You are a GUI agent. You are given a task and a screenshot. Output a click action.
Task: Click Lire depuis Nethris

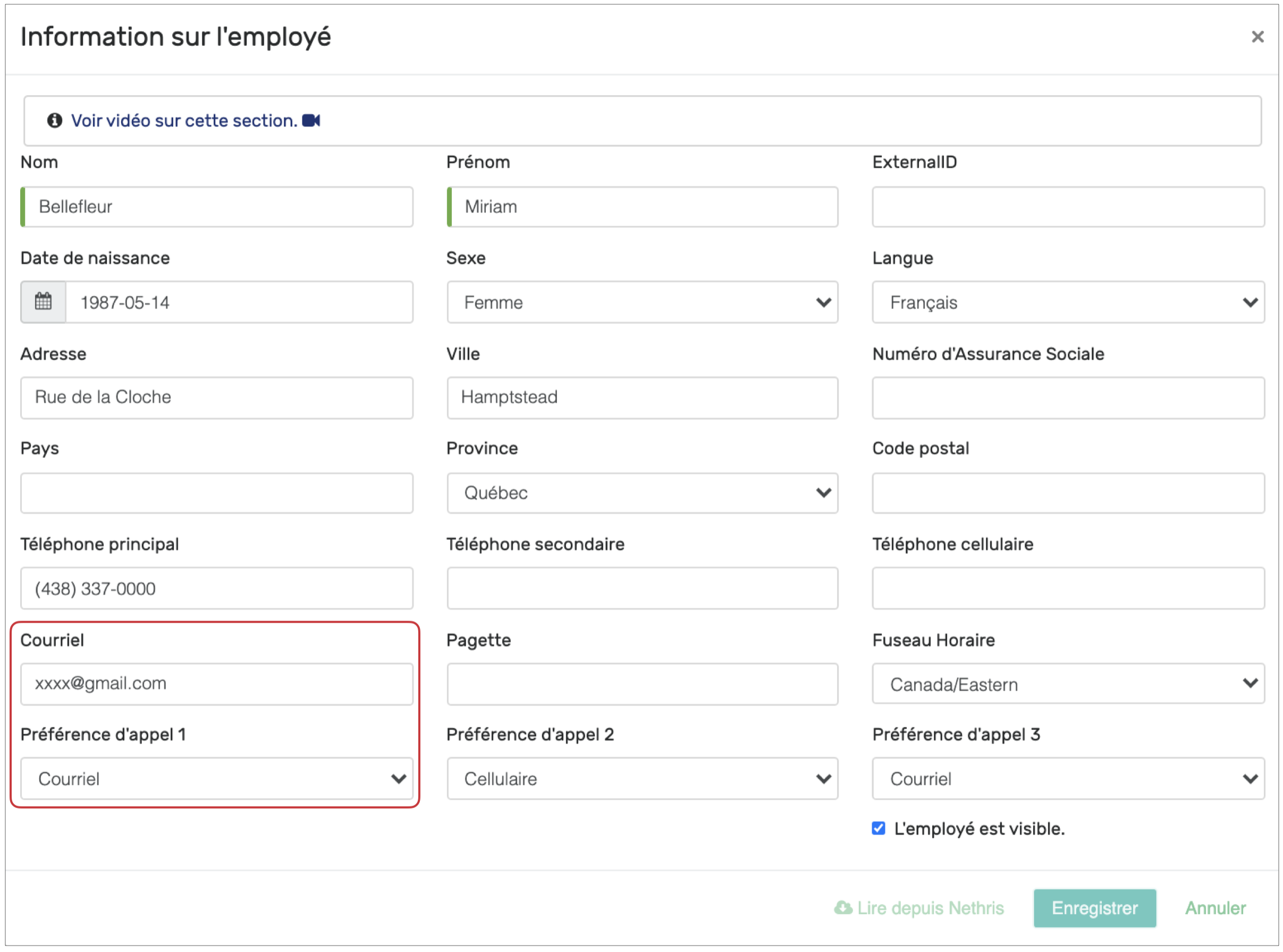pos(930,908)
